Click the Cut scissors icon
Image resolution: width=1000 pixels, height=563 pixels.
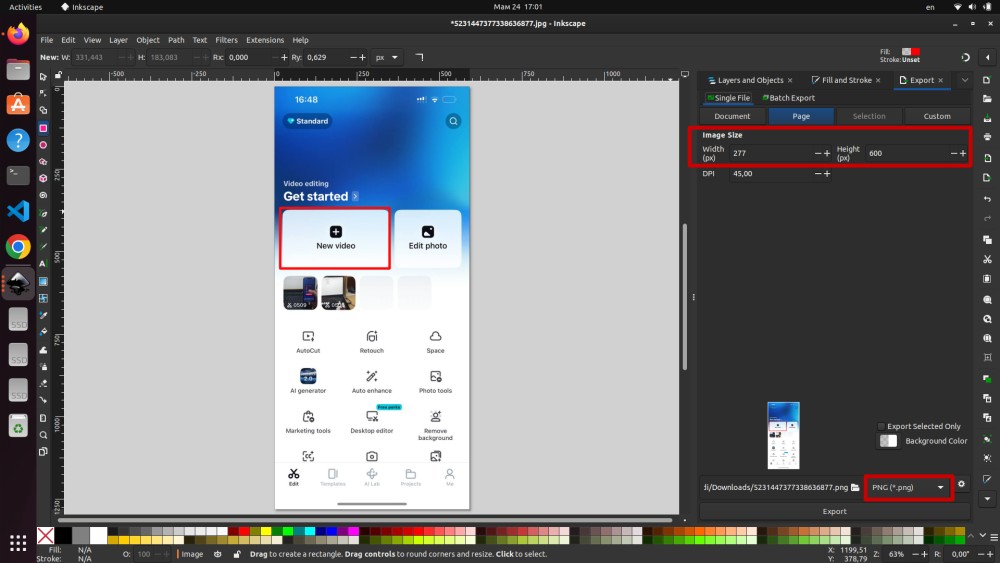(987, 260)
